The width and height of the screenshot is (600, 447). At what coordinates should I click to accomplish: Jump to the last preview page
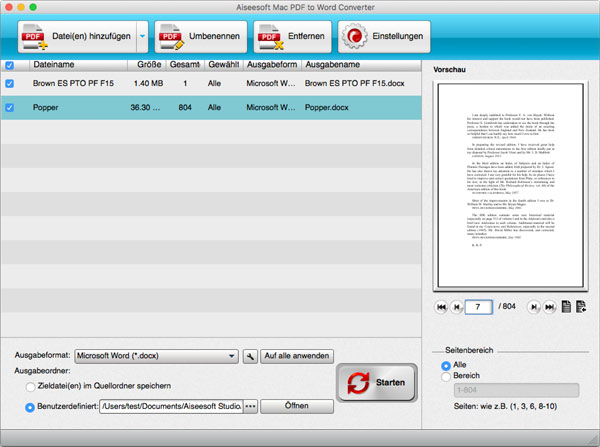(x=549, y=307)
